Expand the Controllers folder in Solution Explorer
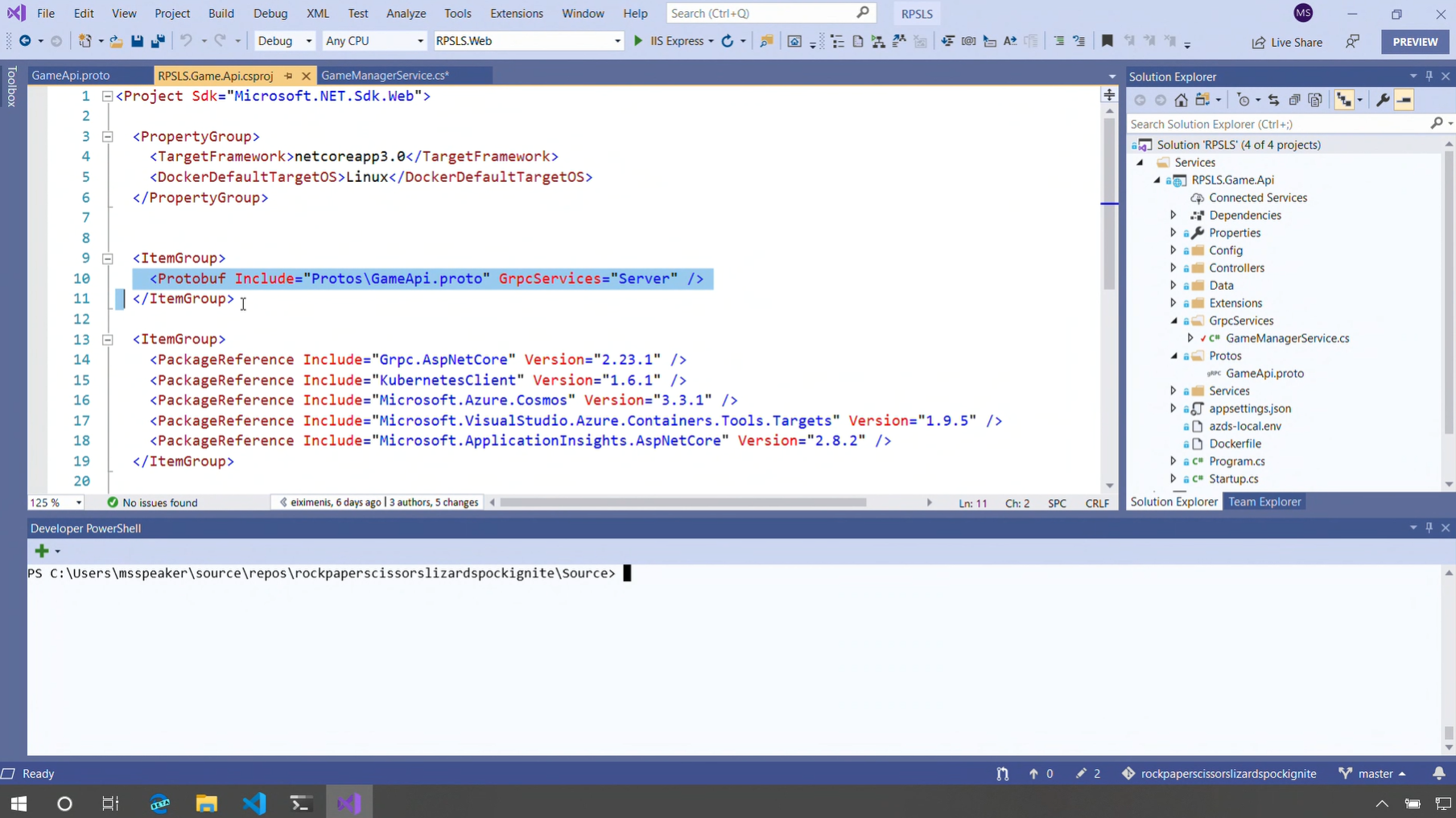The image size is (1456, 818). click(1173, 268)
